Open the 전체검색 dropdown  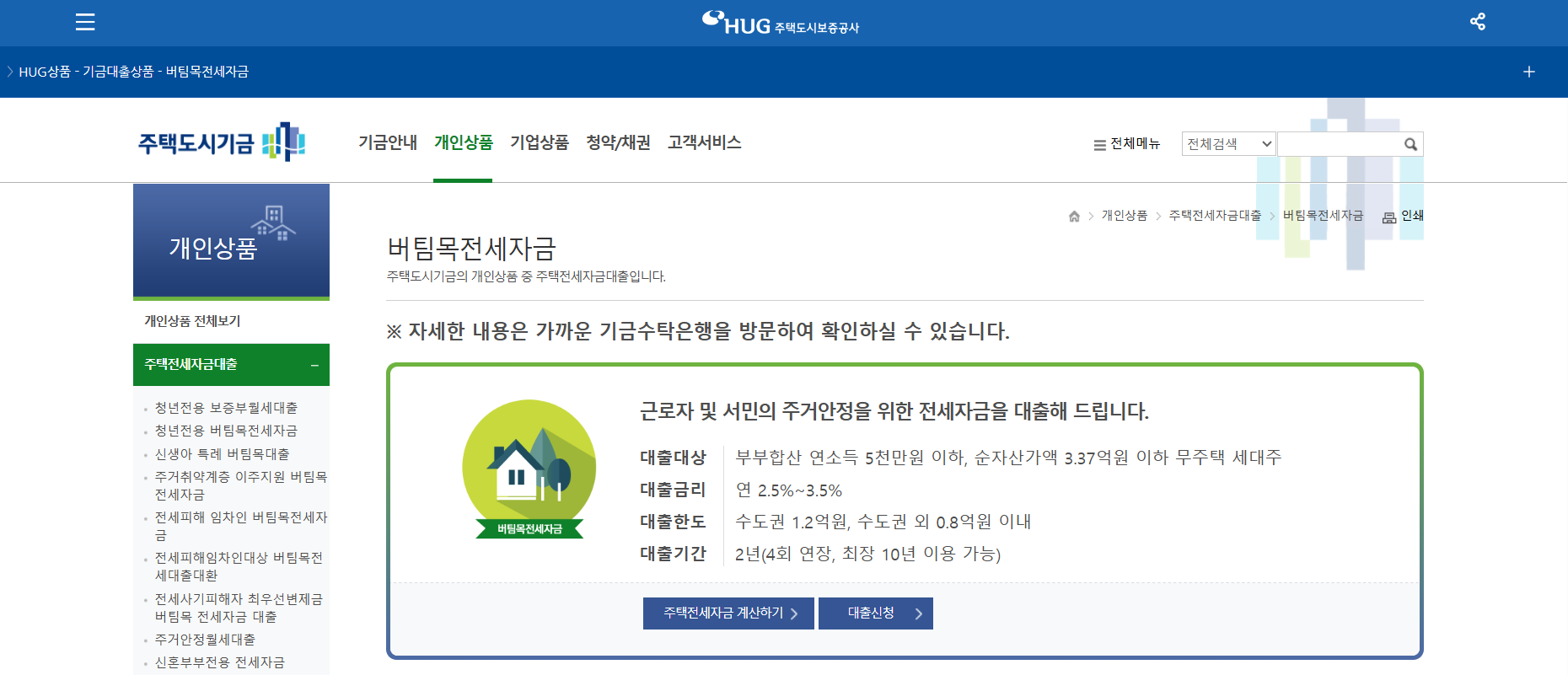(x=1228, y=144)
